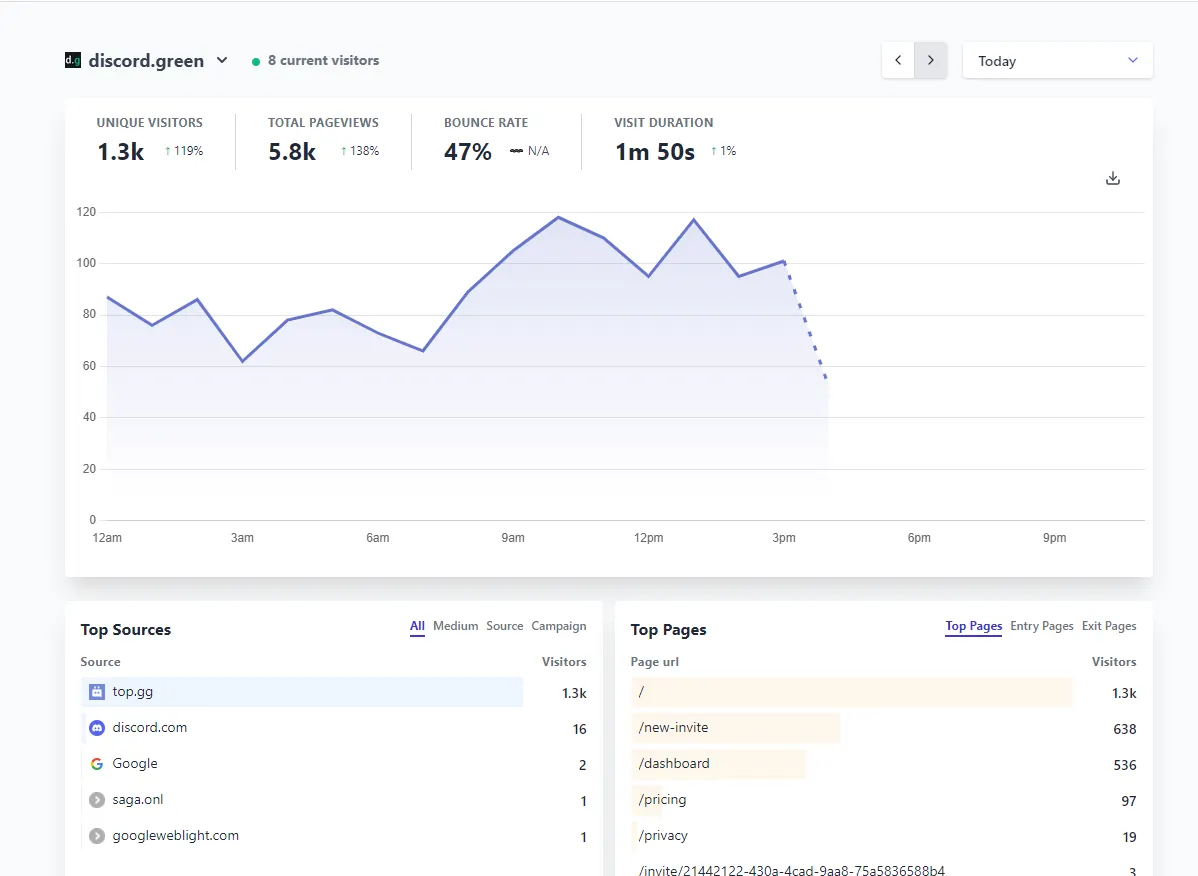Click the 138% pageviews change indicator
The height and width of the screenshot is (876, 1198).
coord(360,151)
